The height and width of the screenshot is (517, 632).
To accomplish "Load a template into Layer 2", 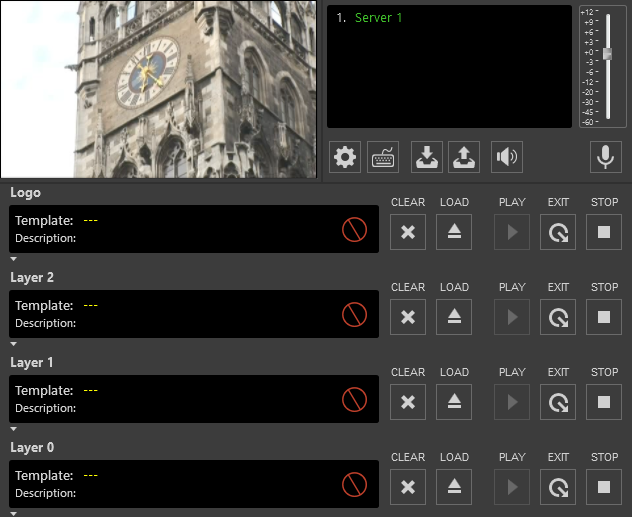I will point(454,317).
